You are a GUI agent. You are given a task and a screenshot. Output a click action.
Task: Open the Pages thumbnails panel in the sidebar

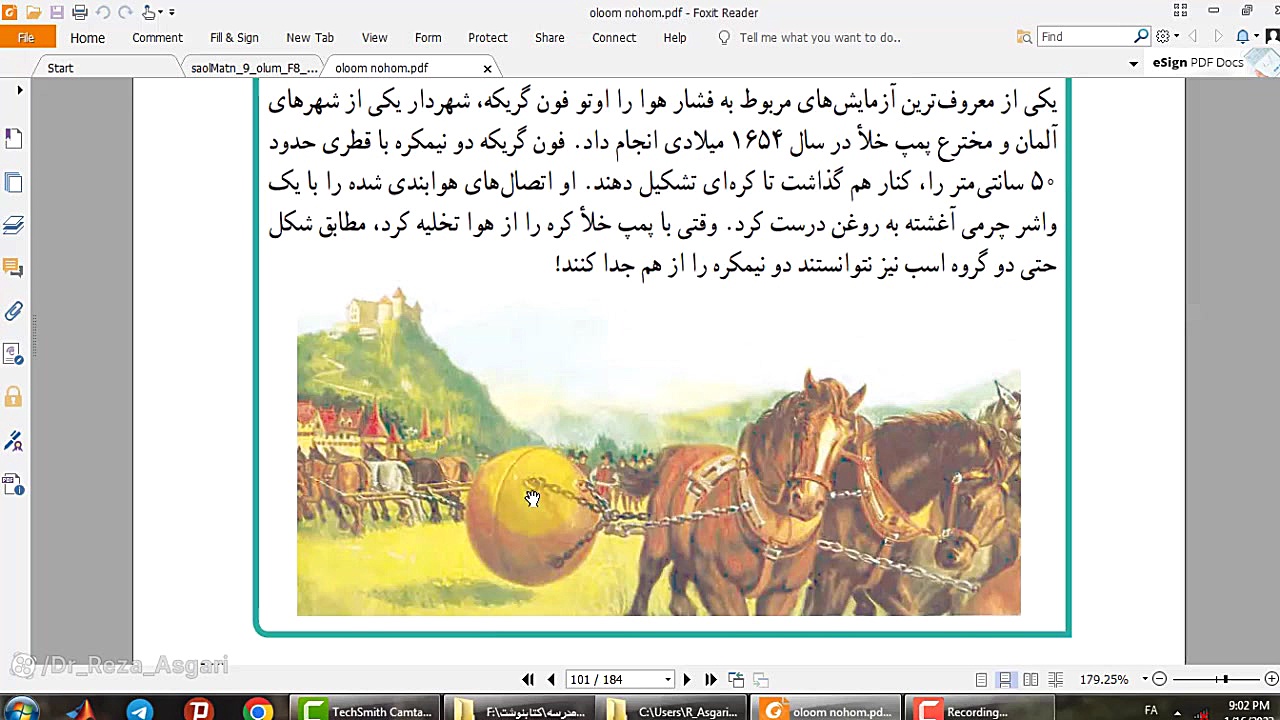coord(14,182)
